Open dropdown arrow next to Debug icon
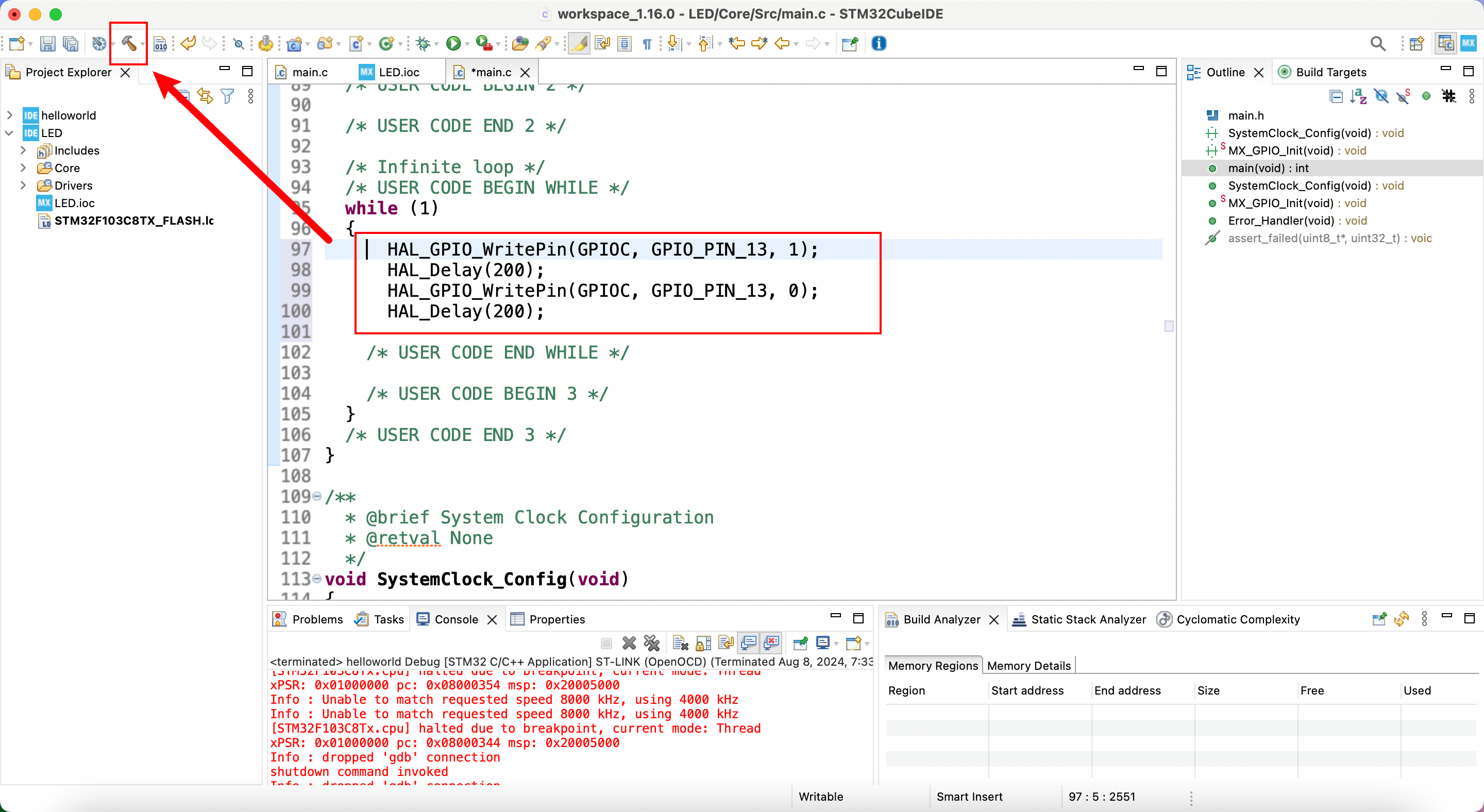This screenshot has width=1484, height=812. [436, 44]
